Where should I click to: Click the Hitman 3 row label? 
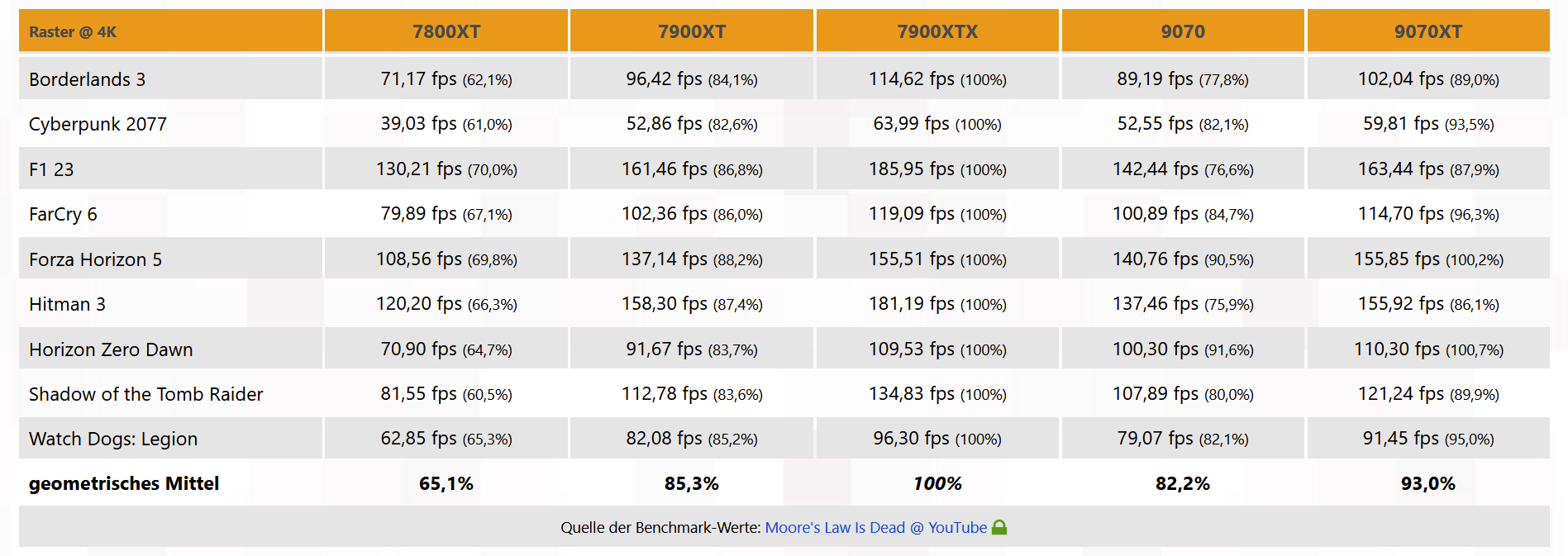67,304
